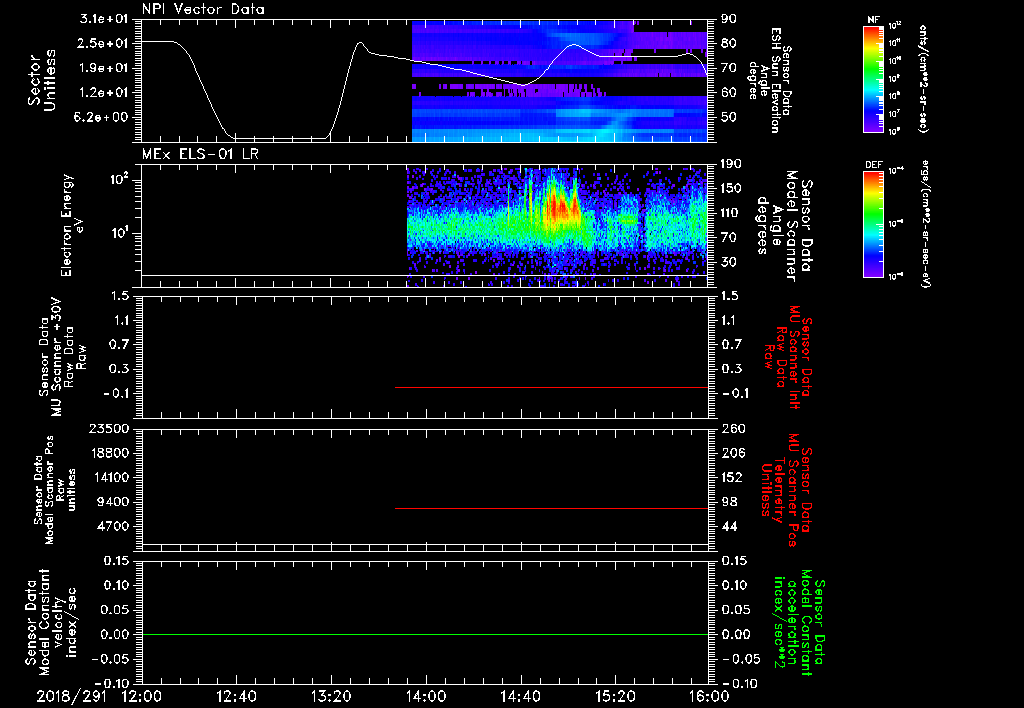Screen dimensions: 1024x708
Task: Click the NF color scale bar
Action: [873, 79]
